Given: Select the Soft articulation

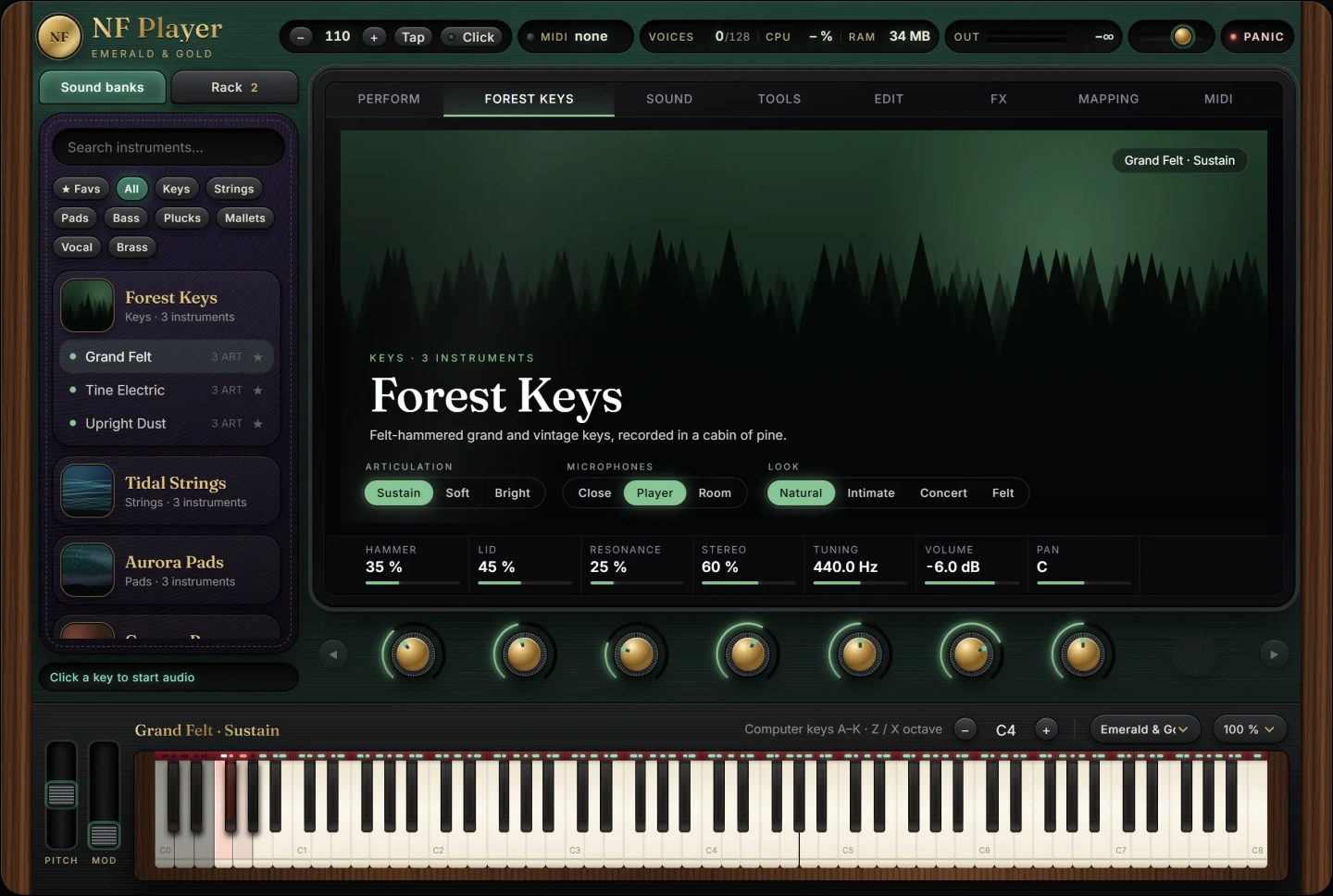Looking at the screenshot, I should tap(457, 493).
